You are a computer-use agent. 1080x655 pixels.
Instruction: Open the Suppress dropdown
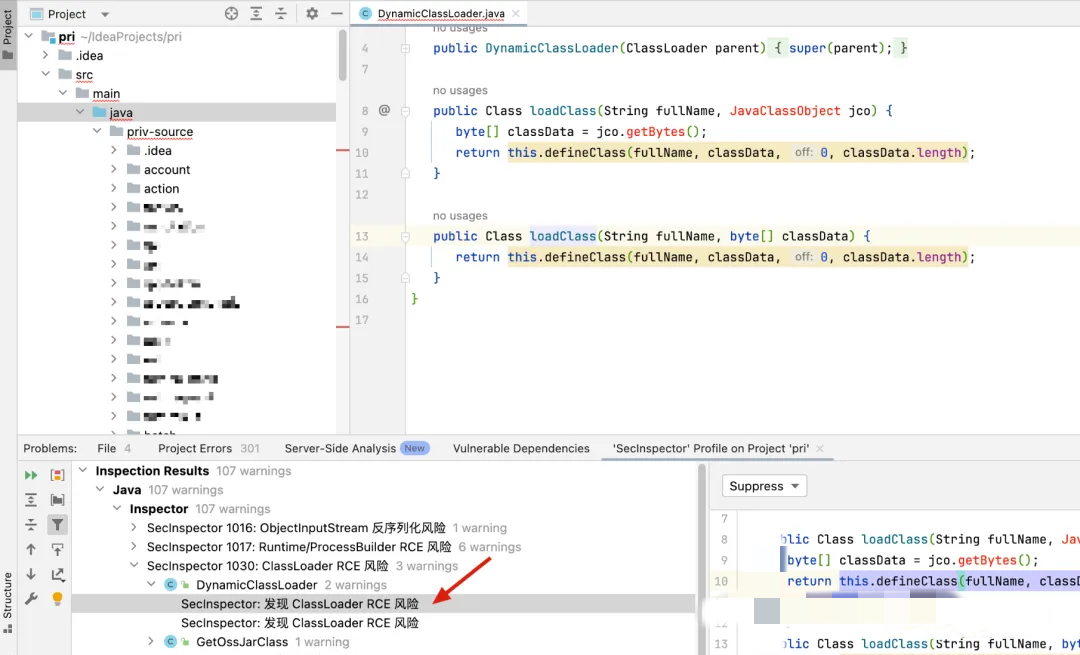click(764, 486)
